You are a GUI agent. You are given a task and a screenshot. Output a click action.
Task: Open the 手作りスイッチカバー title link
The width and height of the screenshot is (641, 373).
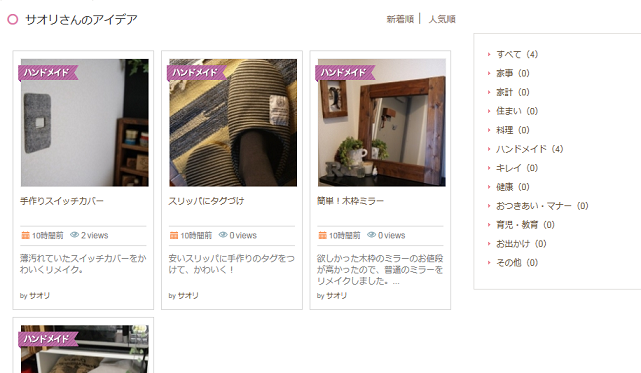(62, 201)
